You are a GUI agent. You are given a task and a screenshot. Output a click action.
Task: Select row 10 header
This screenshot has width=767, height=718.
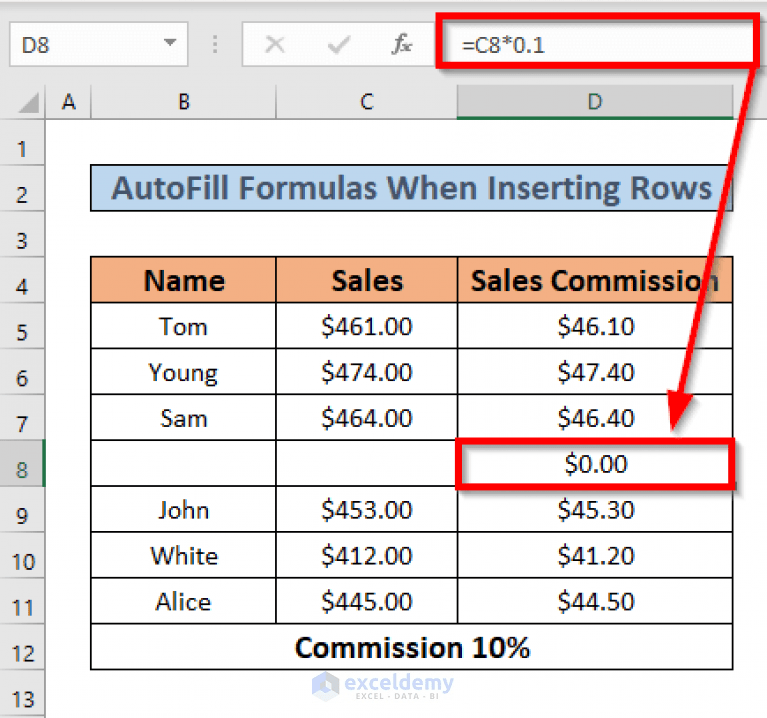(x=22, y=555)
